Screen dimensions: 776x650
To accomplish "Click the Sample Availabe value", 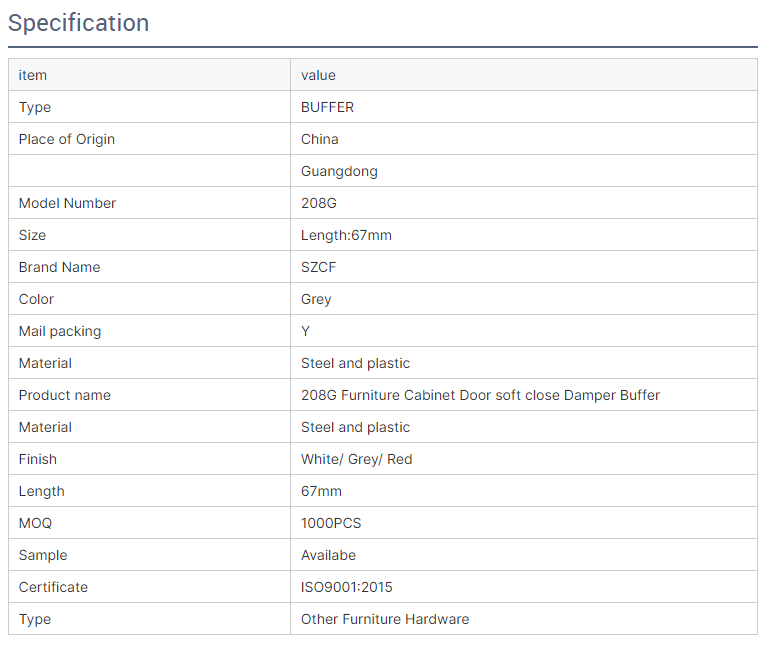I will coord(329,555).
